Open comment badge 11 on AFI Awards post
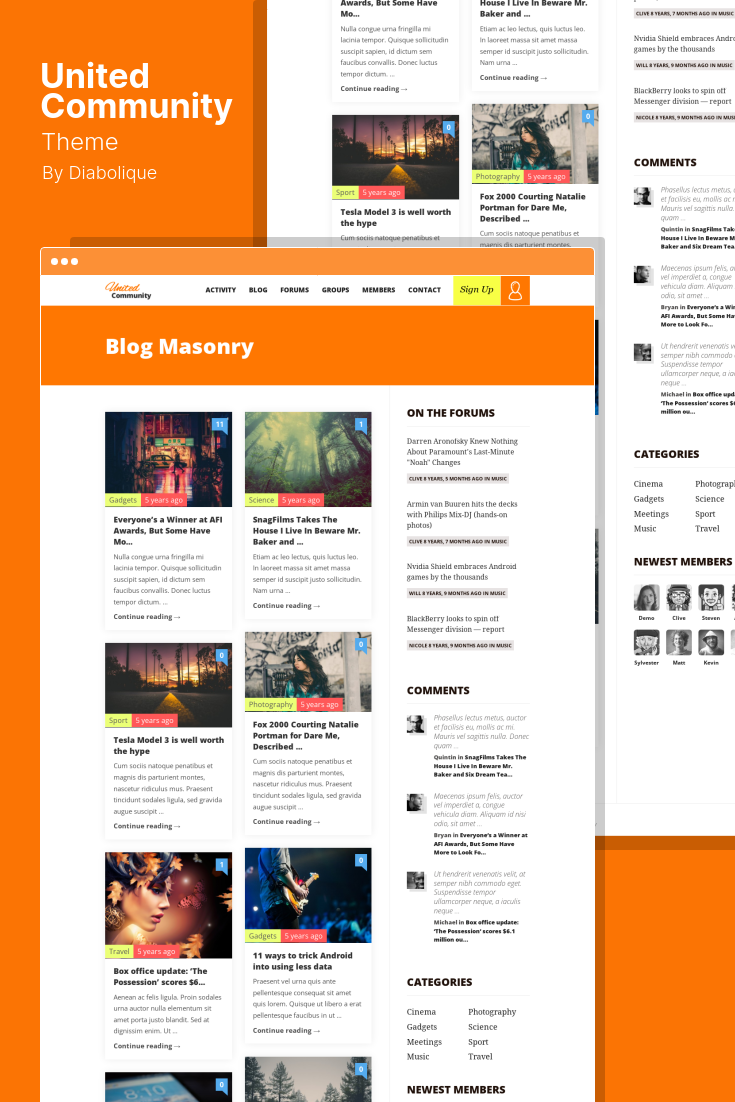Screen dimensions: 735x1102 coord(220,424)
